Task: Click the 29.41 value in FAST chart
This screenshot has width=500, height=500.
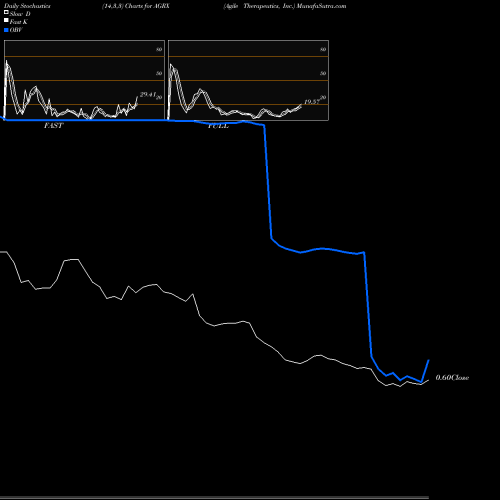Action: (x=148, y=95)
